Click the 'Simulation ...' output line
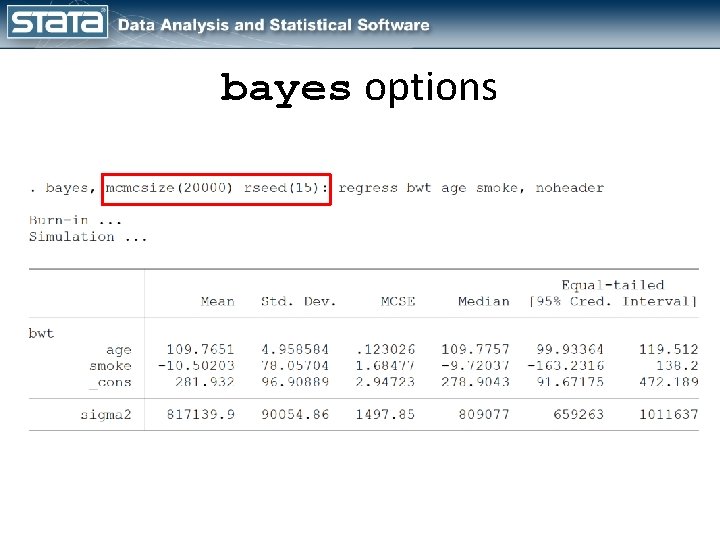The image size is (720, 540). 88,237
